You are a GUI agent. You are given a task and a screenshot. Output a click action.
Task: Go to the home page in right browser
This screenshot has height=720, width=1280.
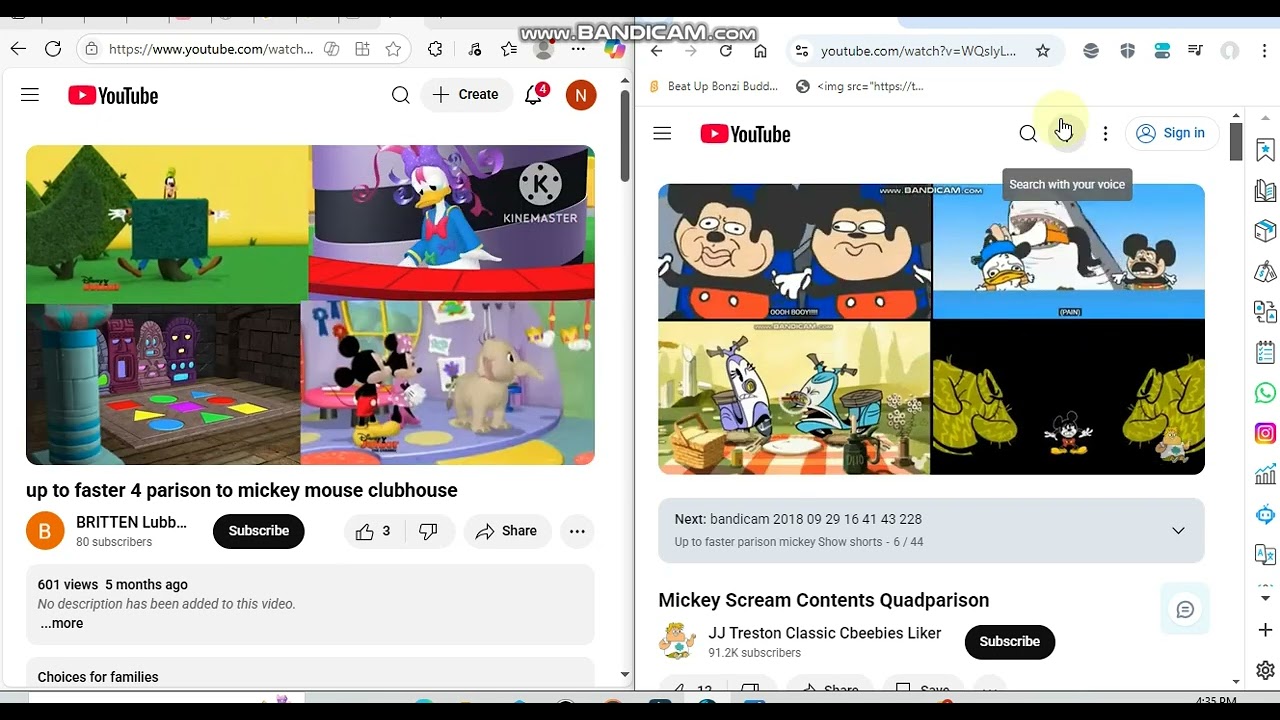761,51
